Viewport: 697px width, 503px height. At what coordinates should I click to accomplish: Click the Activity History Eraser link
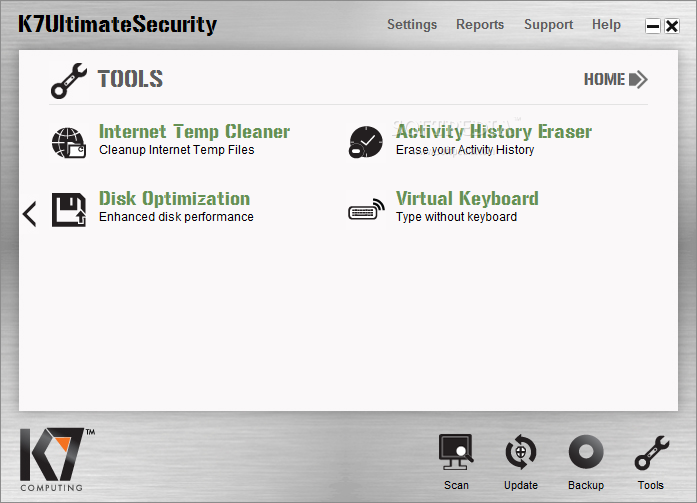(494, 132)
